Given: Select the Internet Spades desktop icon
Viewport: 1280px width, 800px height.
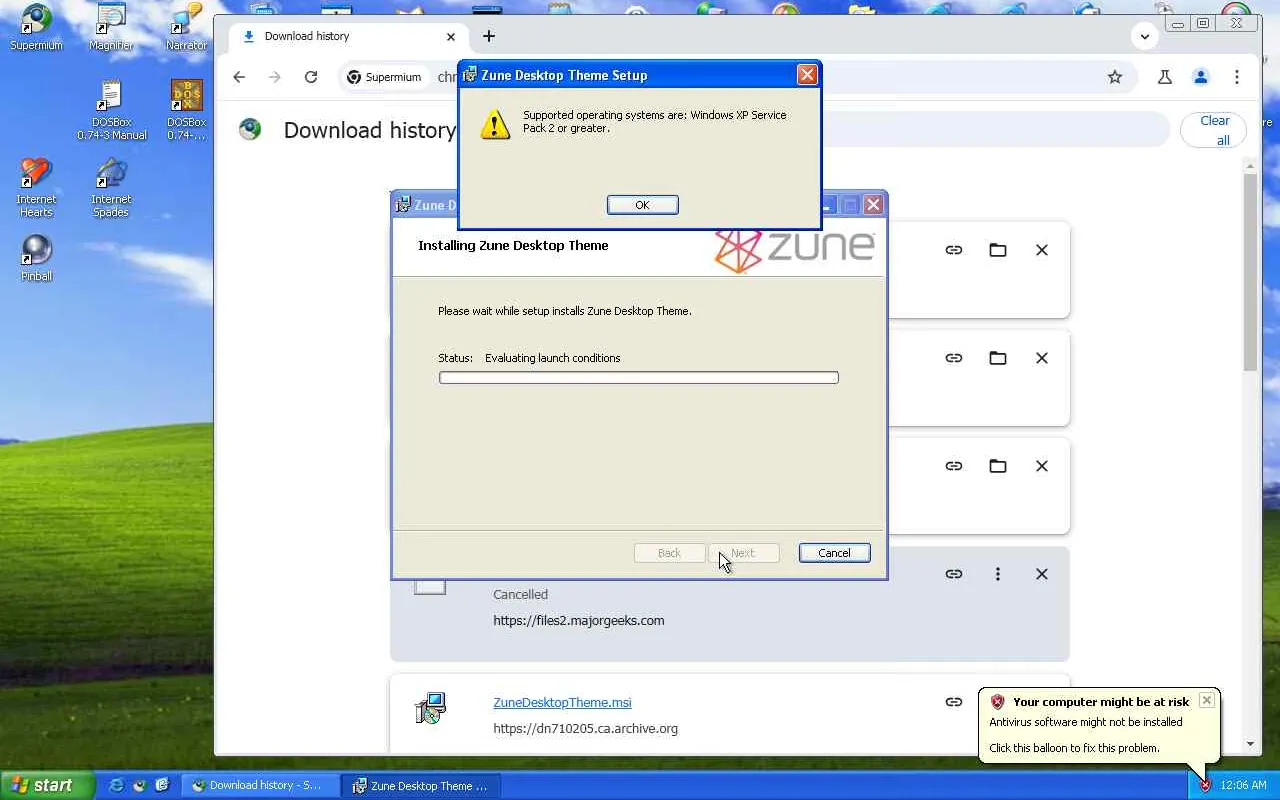Looking at the screenshot, I should 111,188.
